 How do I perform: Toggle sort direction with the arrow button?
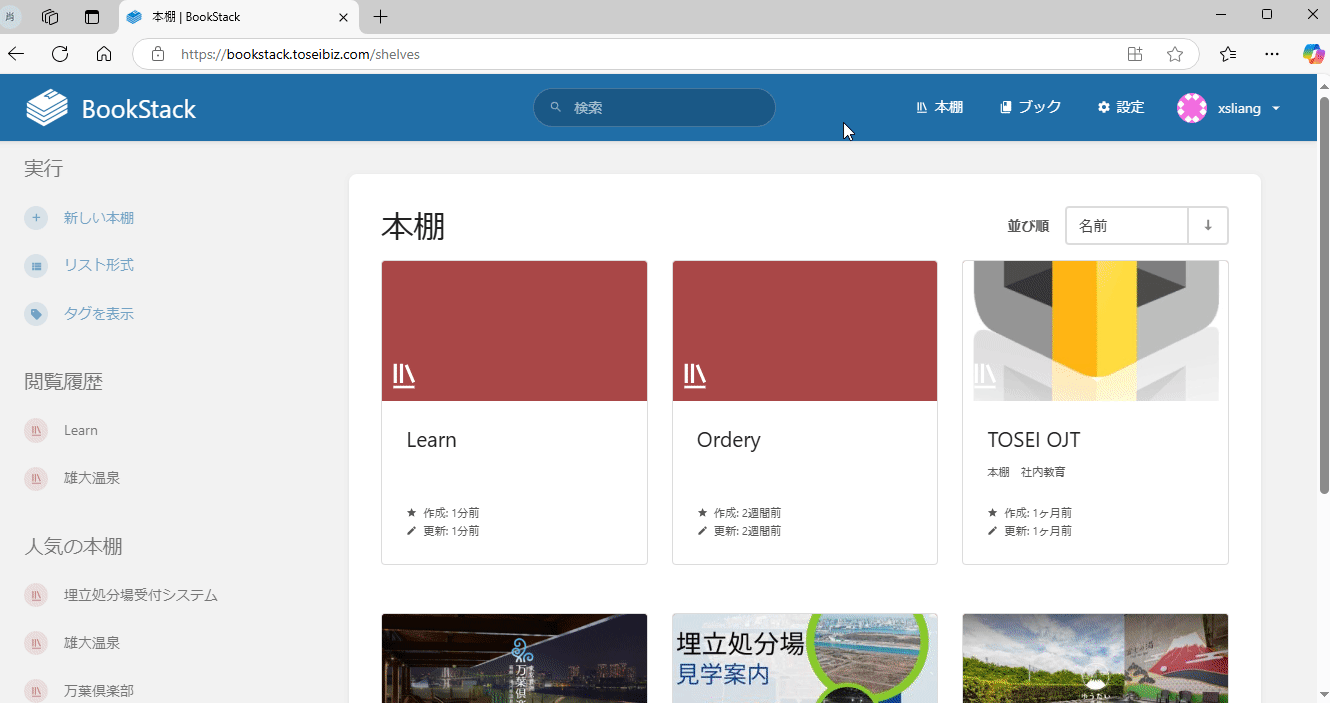click(1207, 225)
